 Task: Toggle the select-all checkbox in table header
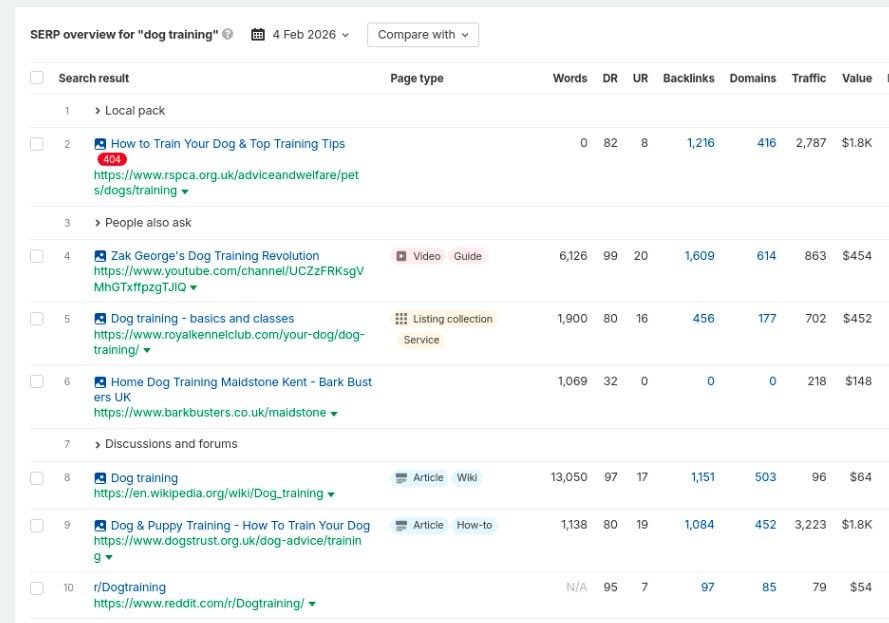37,78
